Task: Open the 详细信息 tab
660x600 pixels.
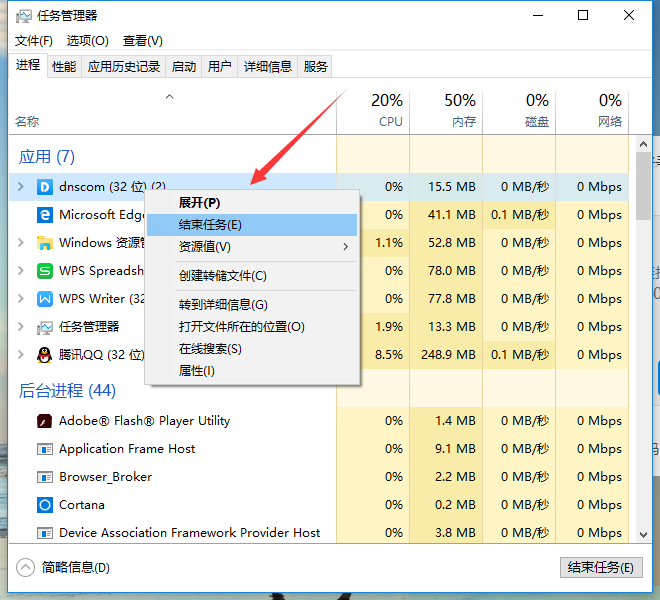Action: 268,66
